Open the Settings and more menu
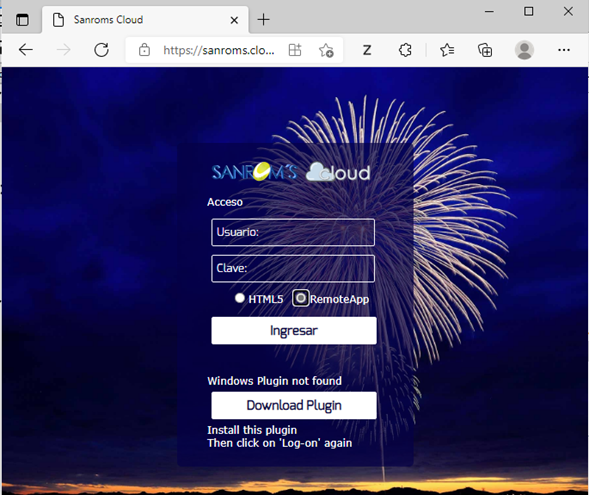 pyautogui.click(x=564, y=50)
